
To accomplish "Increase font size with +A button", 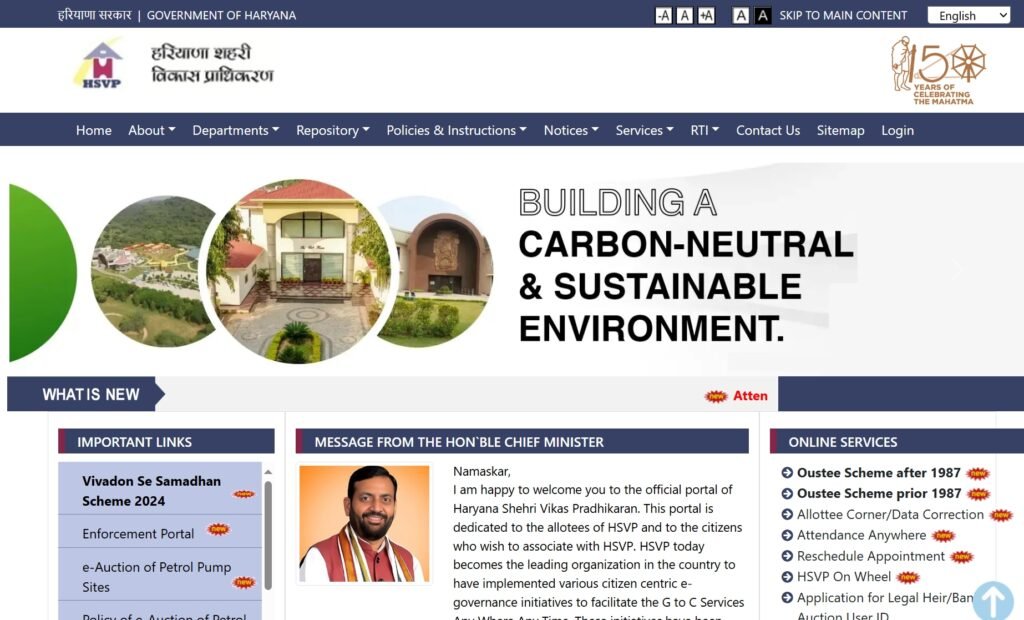I will click(706, 16).
